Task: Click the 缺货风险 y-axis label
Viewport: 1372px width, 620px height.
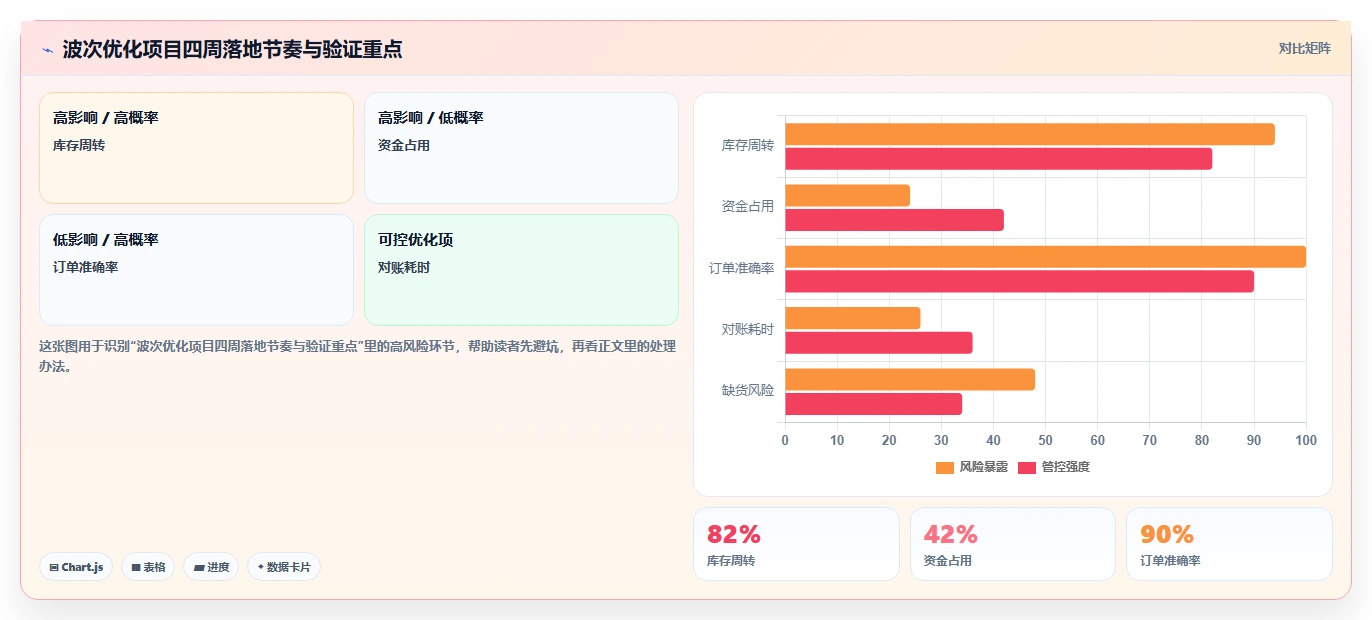Action: [748, 391]
